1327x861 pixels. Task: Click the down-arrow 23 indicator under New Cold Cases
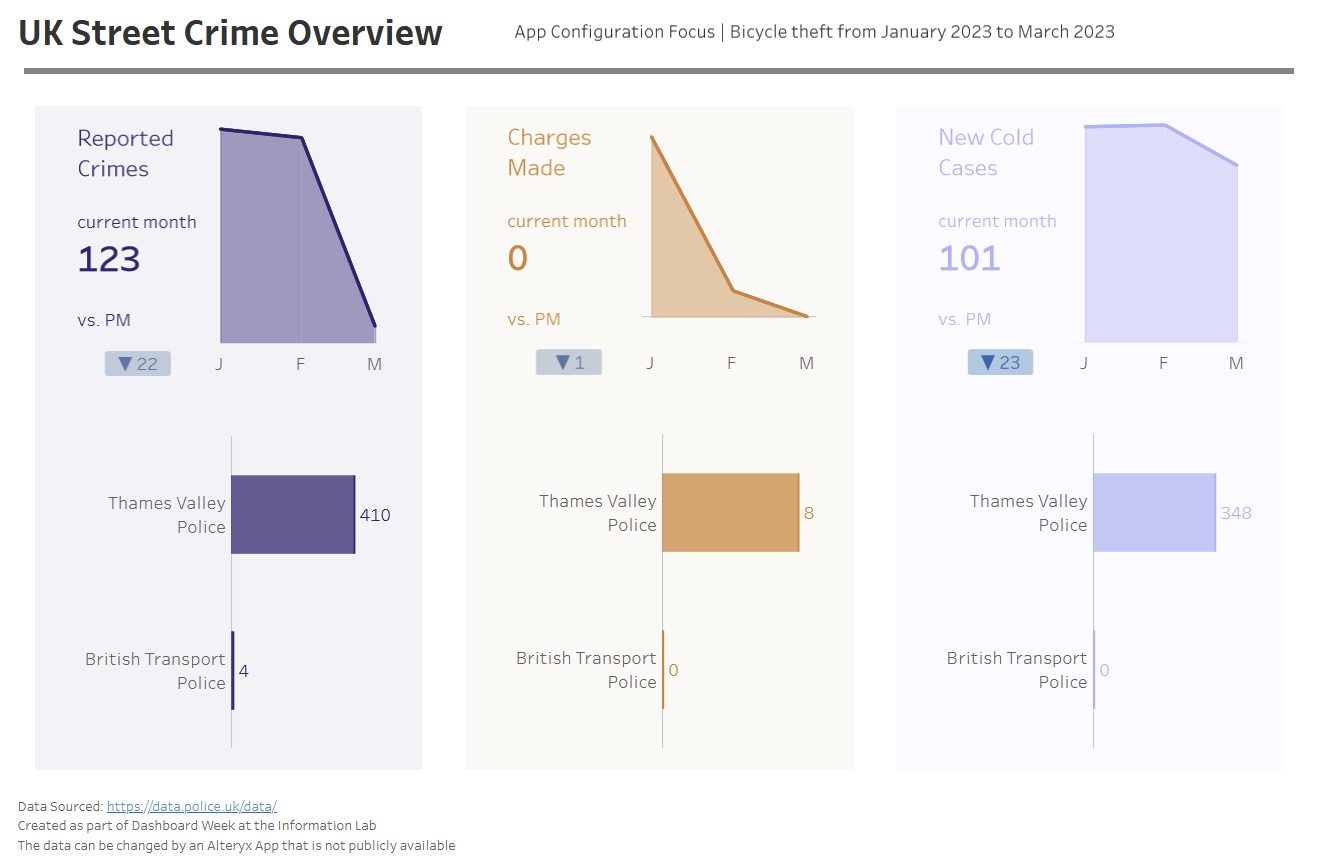(x=1000, y=362)
